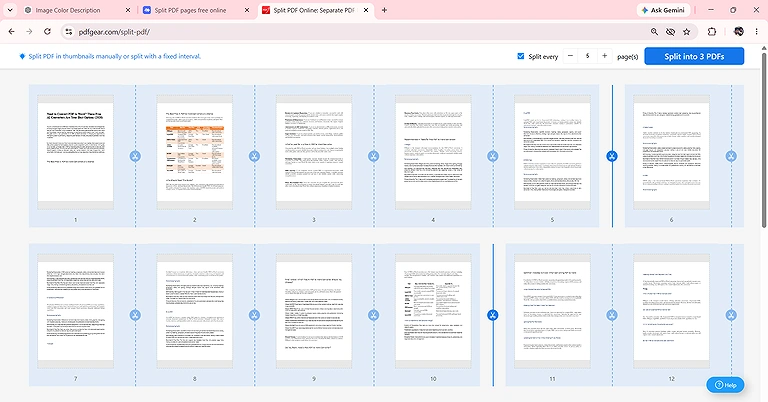The height and width of the screenshot is (402, 768).
Task: Increase split interval with plus button
Action: click(604, 56)
